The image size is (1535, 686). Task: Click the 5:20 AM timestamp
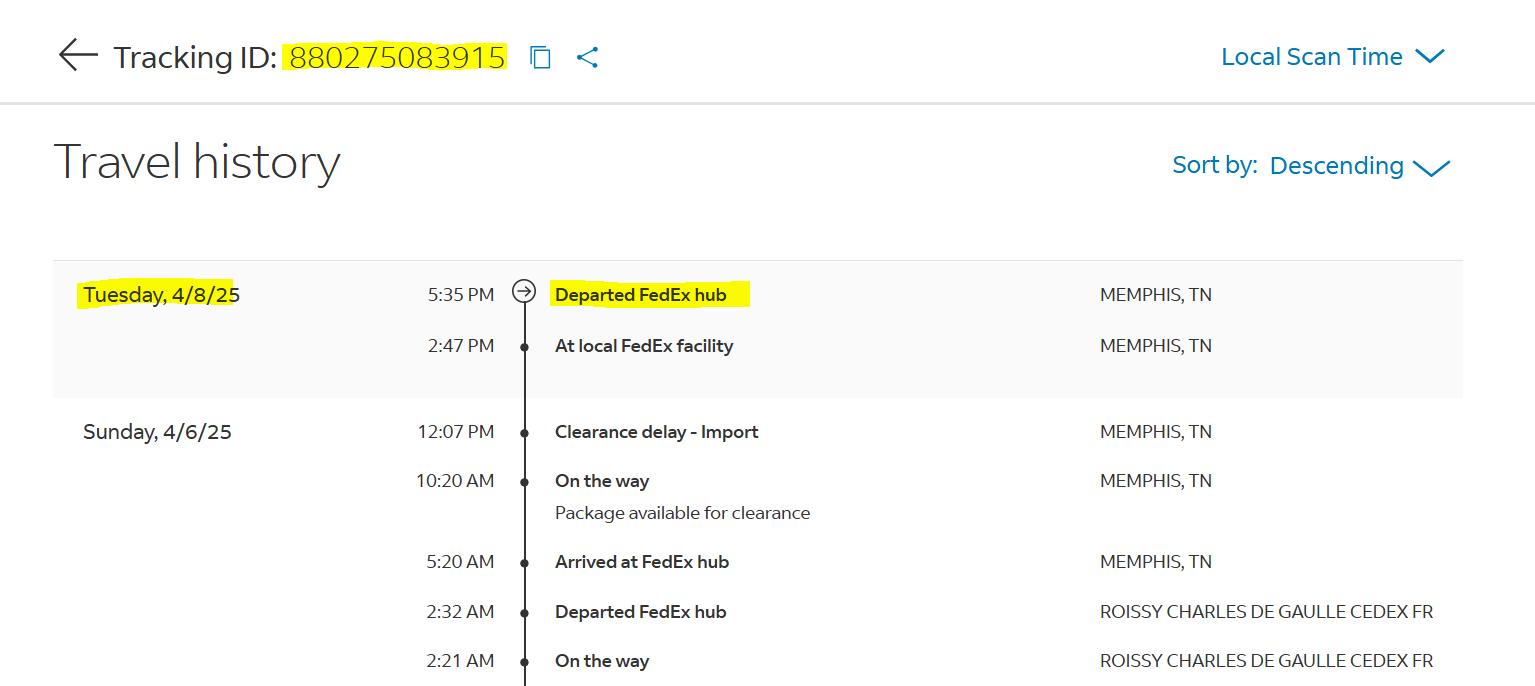460,562
